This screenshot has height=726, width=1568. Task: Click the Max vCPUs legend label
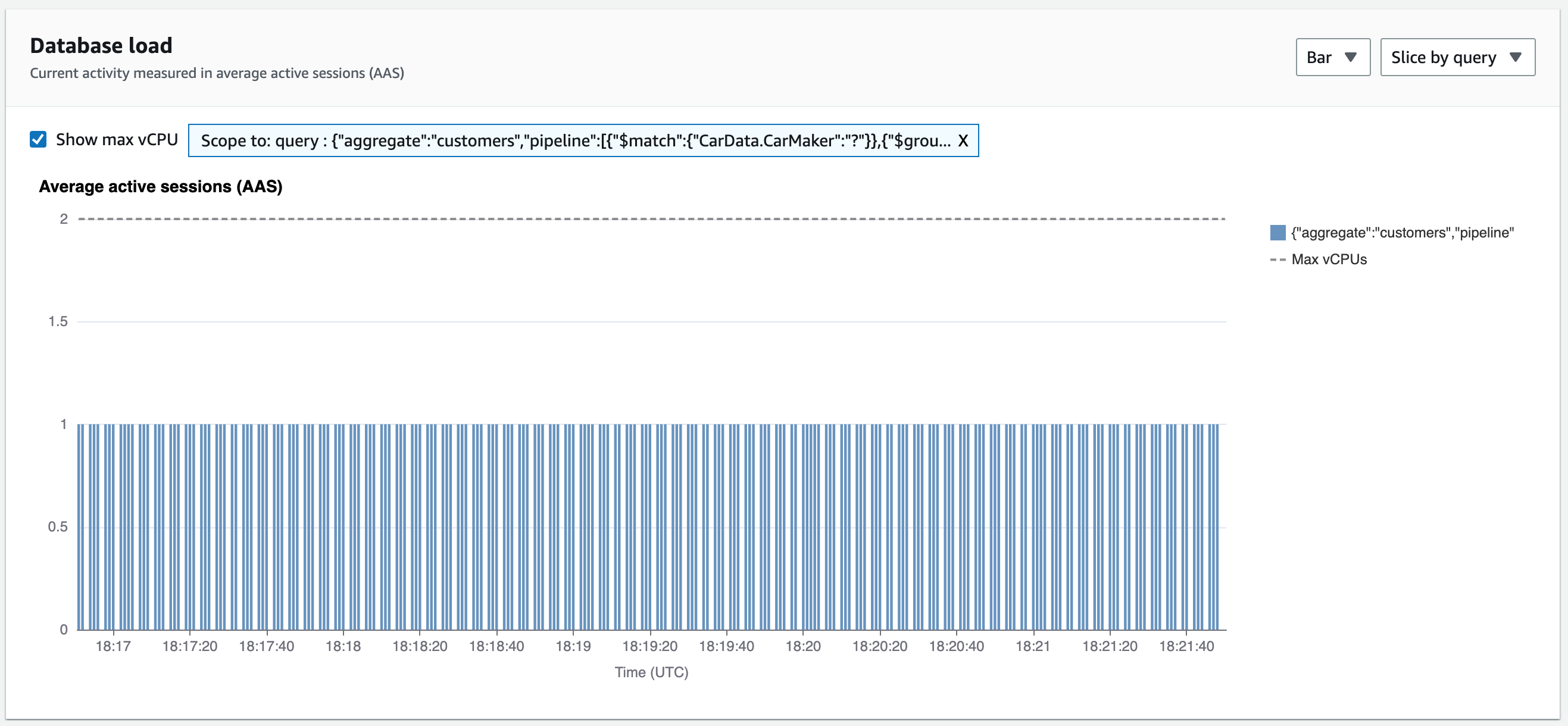[1329, 260]
